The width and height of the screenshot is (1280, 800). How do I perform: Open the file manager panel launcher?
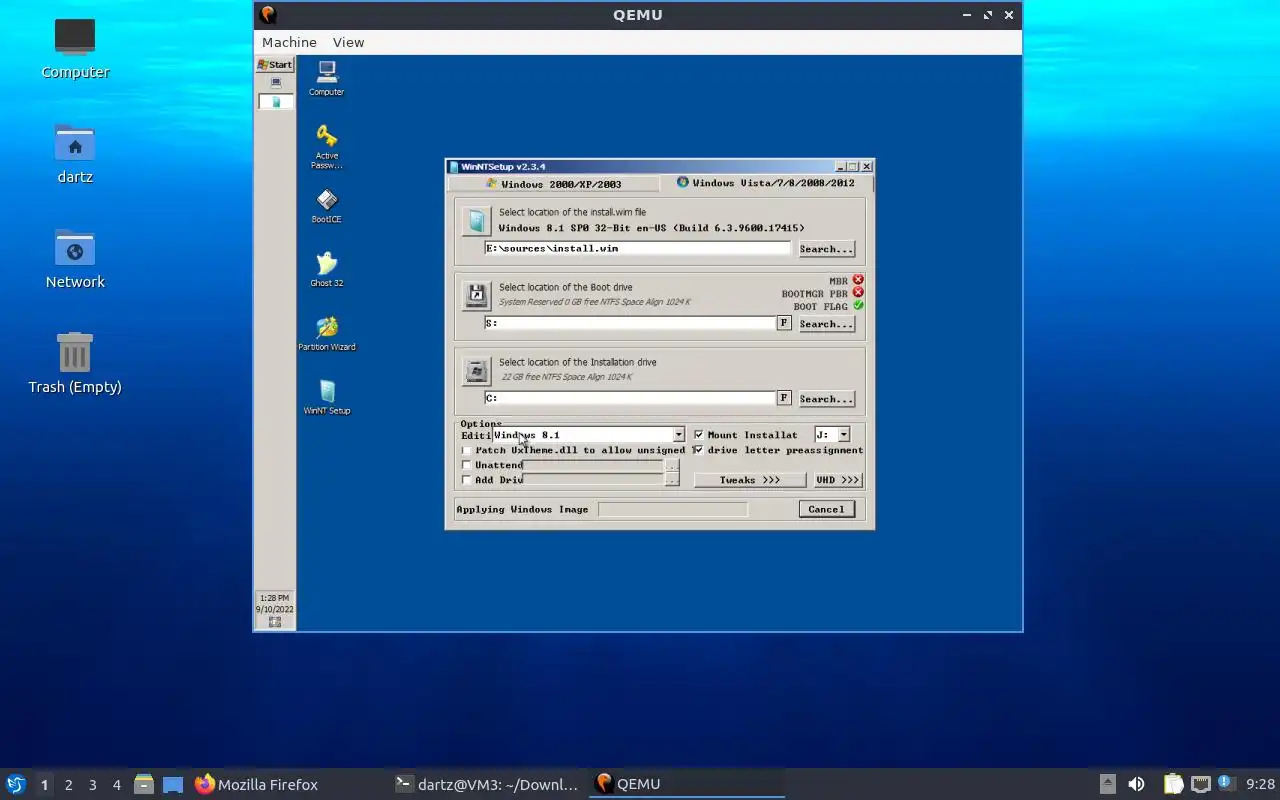[144, 784]
